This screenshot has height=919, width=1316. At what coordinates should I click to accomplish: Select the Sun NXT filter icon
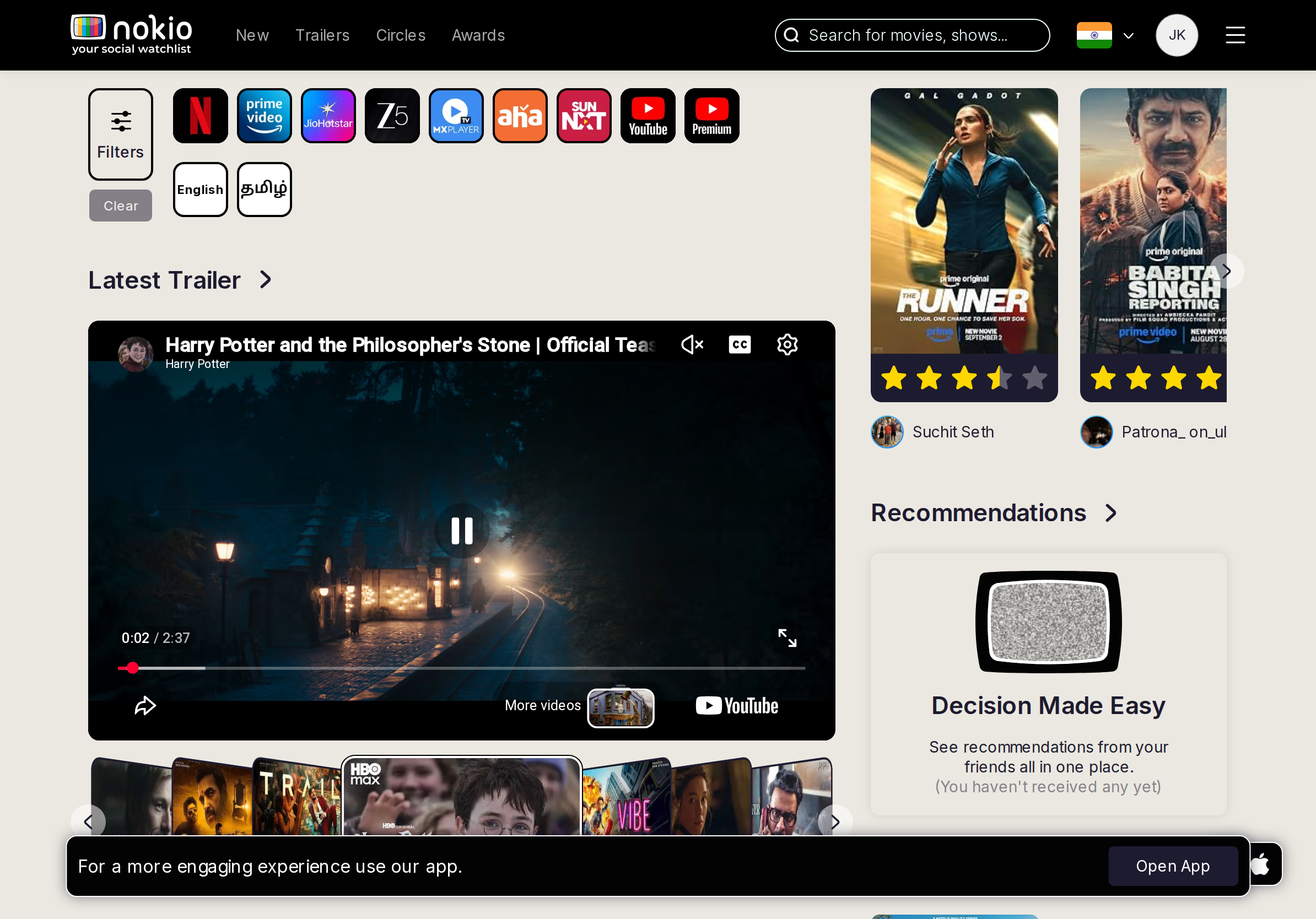click(x=584, y=116)
